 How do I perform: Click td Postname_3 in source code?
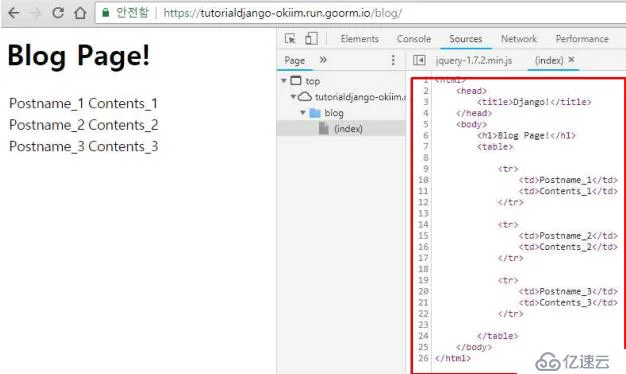[x=568, y=291]
